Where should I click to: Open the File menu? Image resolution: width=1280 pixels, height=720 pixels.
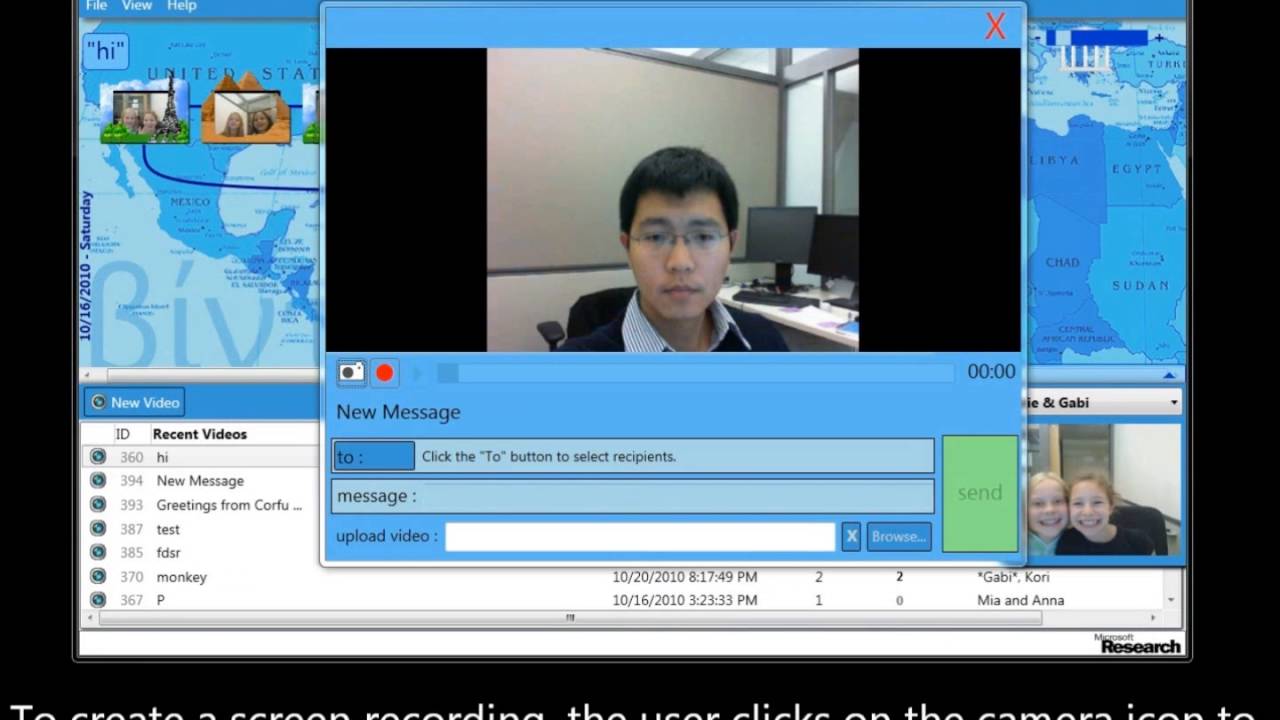(x=96, y=6)
